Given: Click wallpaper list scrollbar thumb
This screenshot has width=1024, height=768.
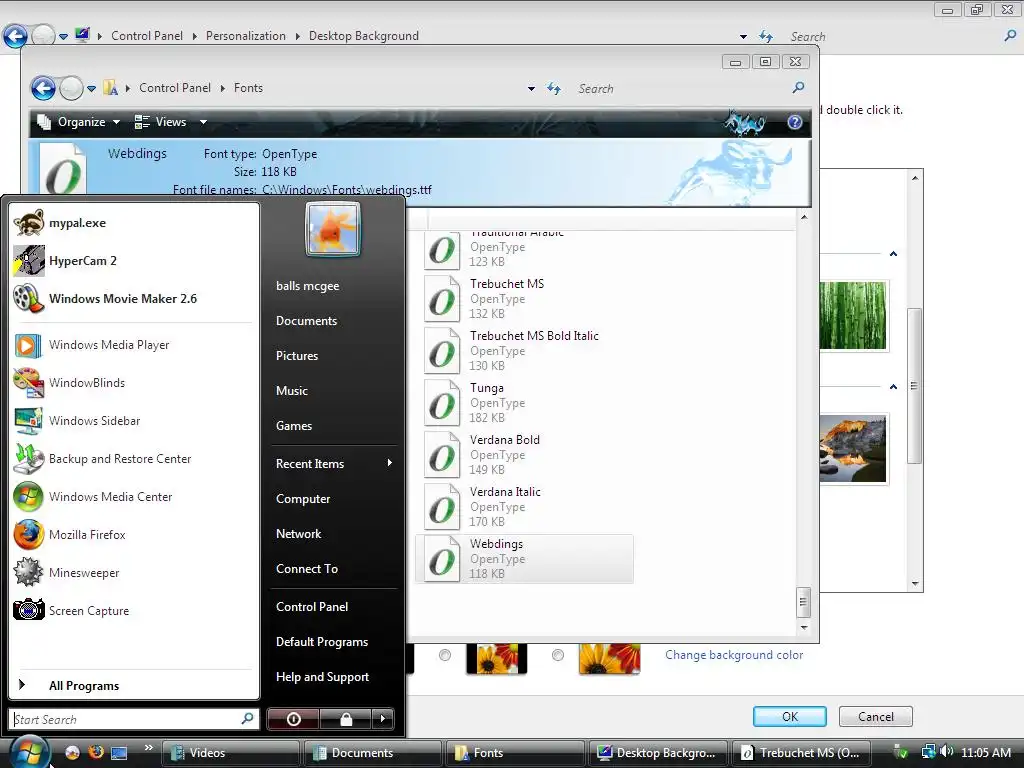Looking at the screenshot, I should coord(914,385).
